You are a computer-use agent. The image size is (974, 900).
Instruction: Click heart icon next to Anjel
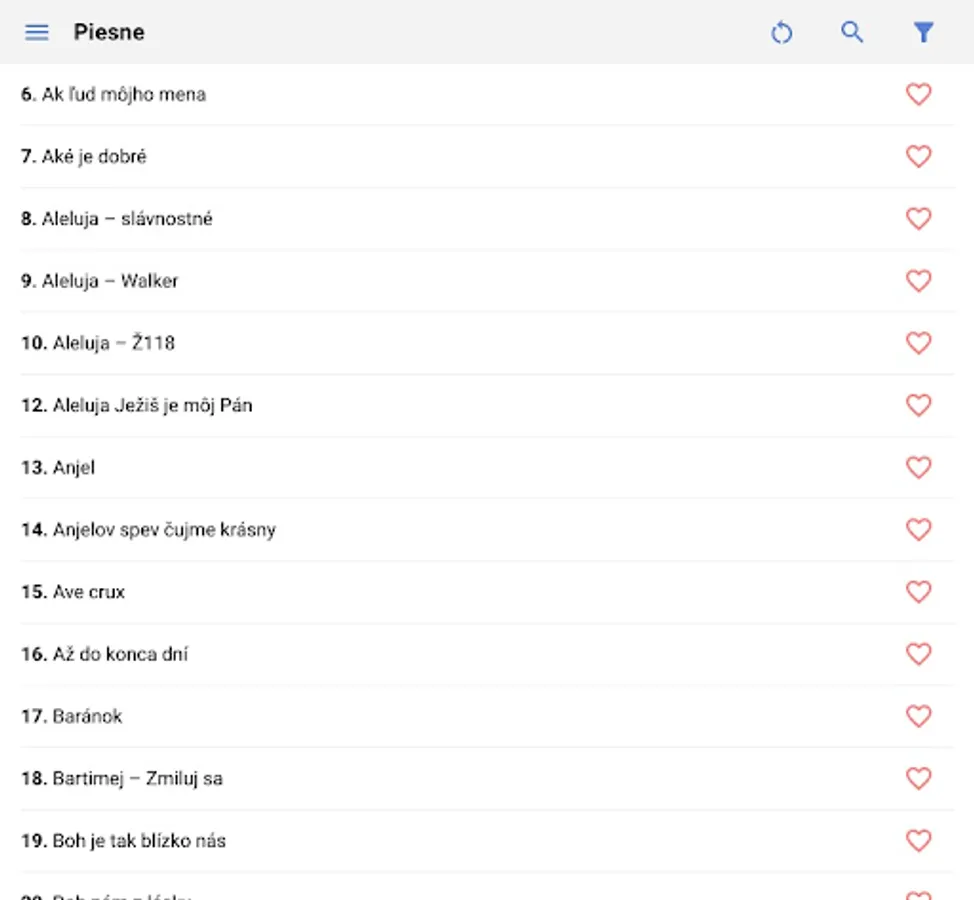tap(918, 467)
